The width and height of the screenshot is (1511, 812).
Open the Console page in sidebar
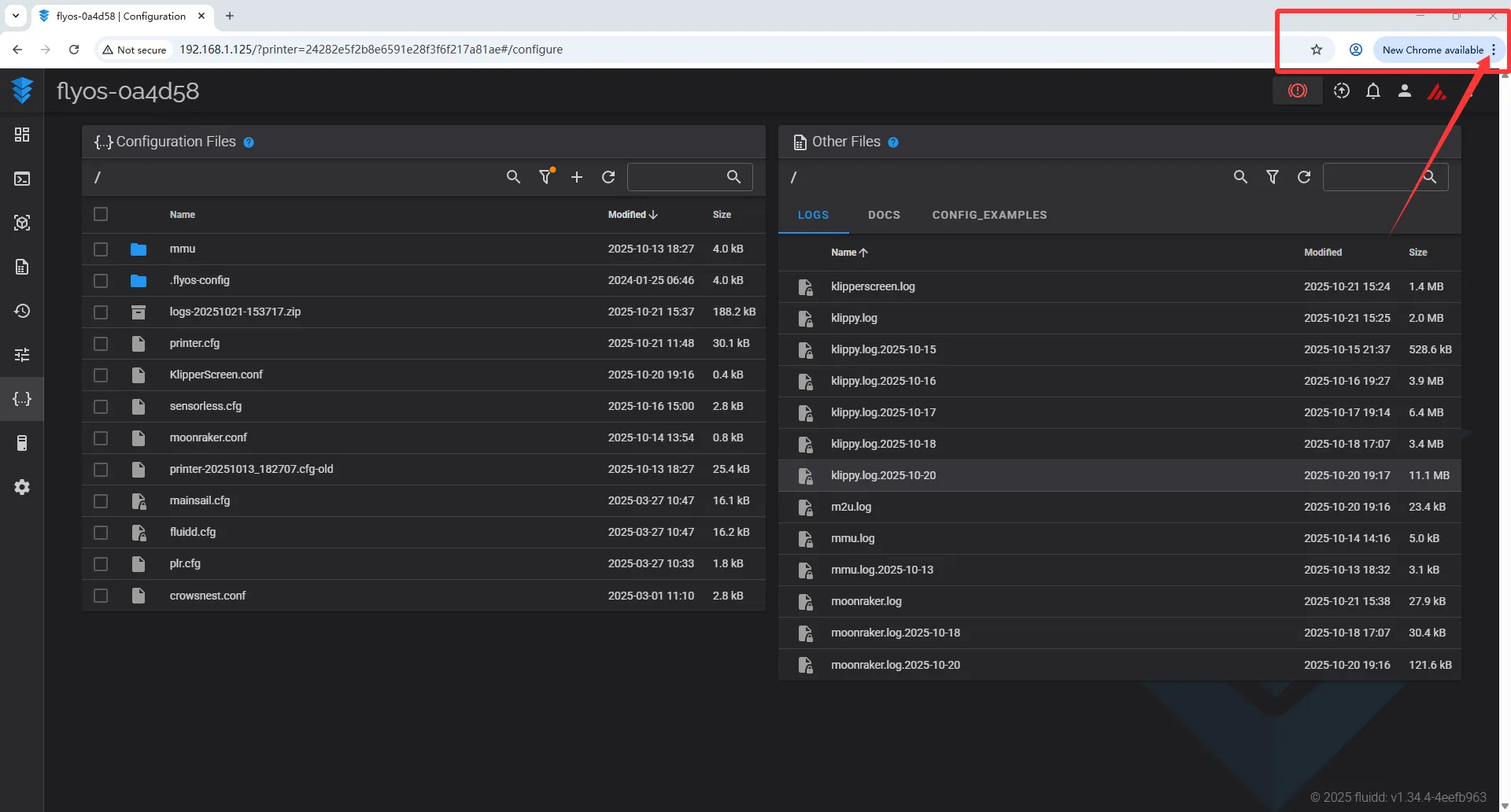pyautogui.click(x=22, y=179)
